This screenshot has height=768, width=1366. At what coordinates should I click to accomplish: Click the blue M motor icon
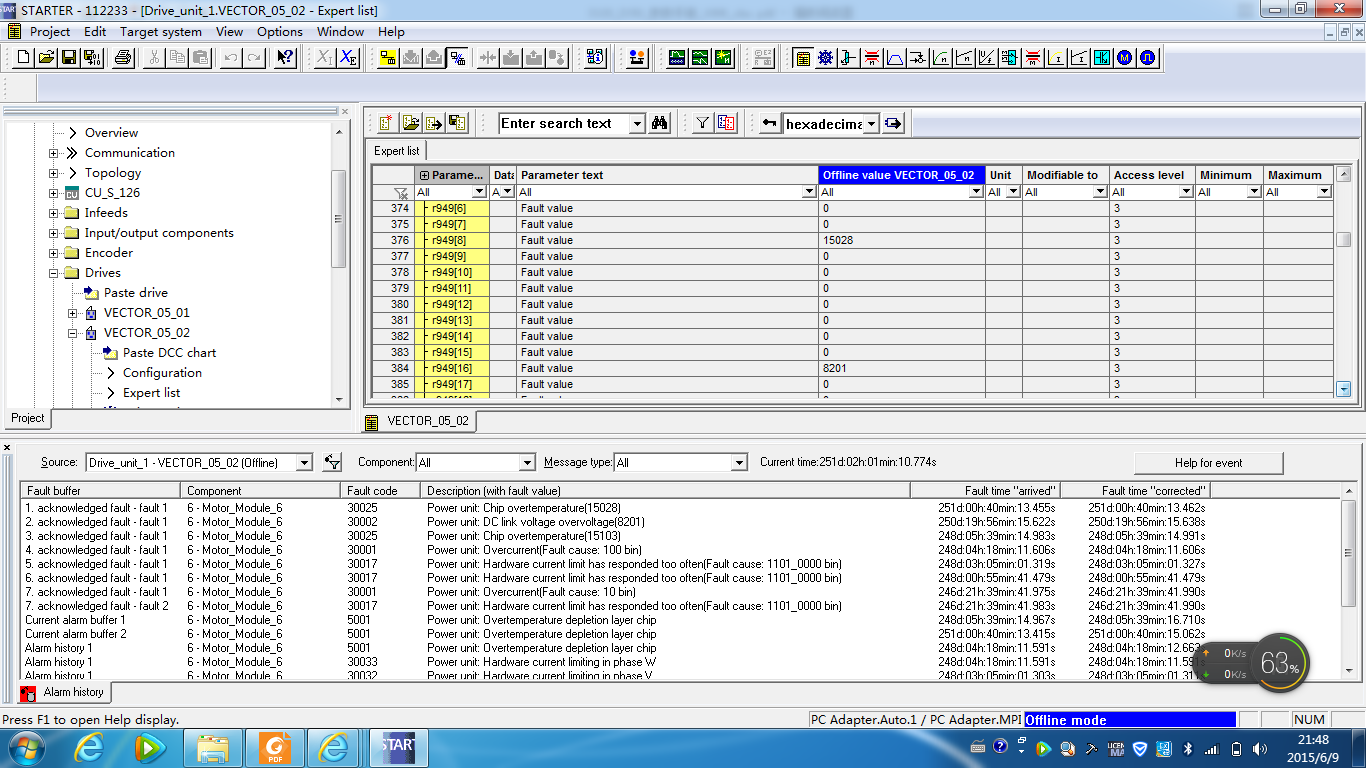(1124, 58)
